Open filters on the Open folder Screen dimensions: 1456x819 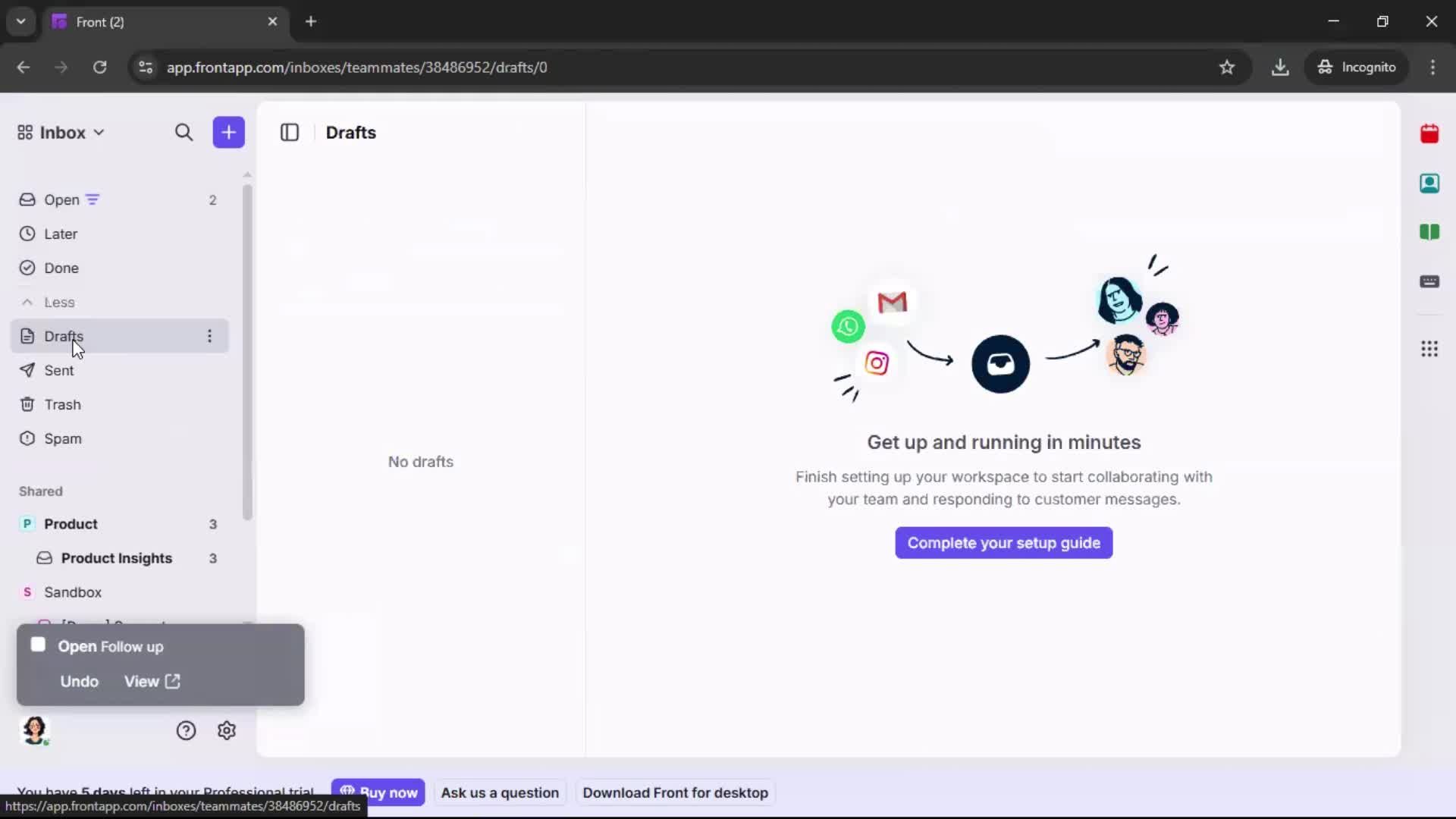[93, 199]
